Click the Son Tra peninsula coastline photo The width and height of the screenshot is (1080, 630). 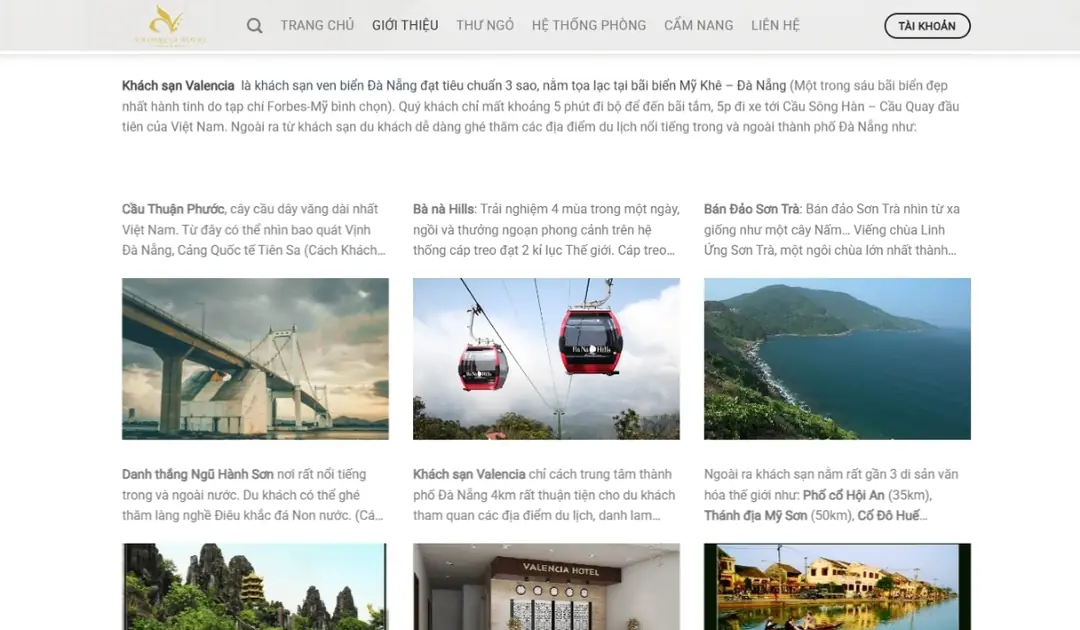[x=836, y=358]
